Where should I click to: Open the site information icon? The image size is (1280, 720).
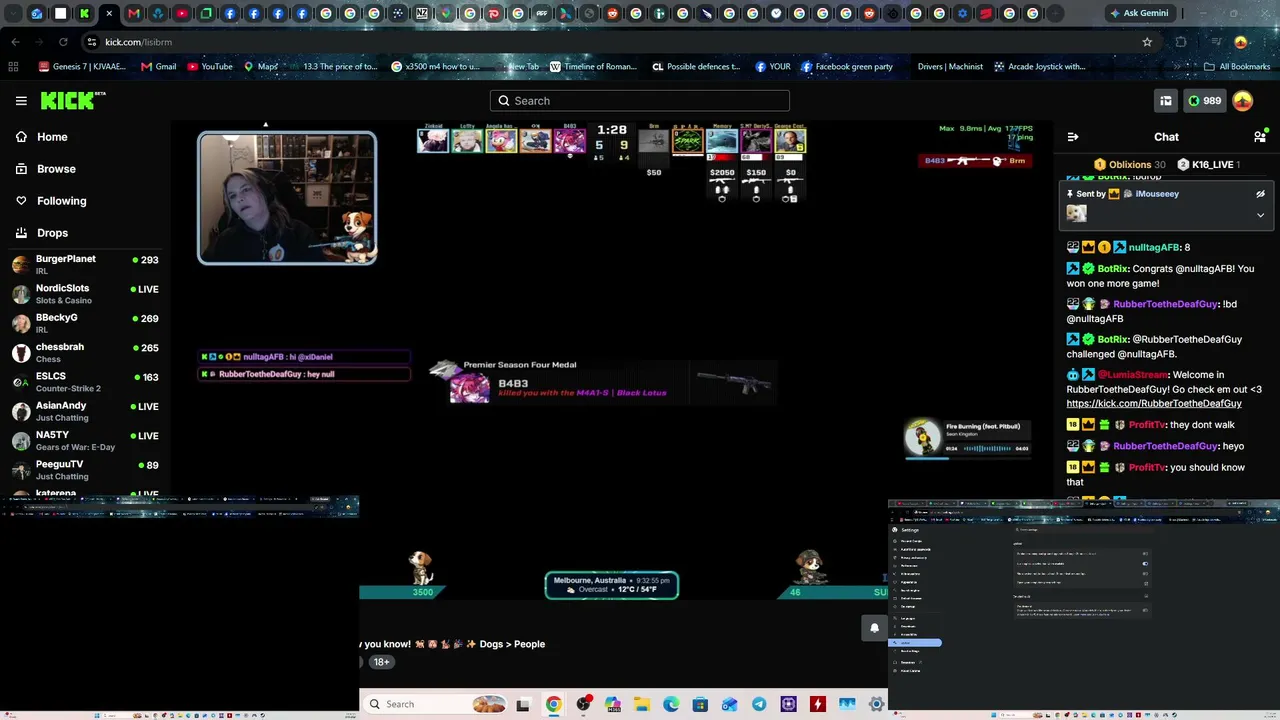tap(92, 42)
